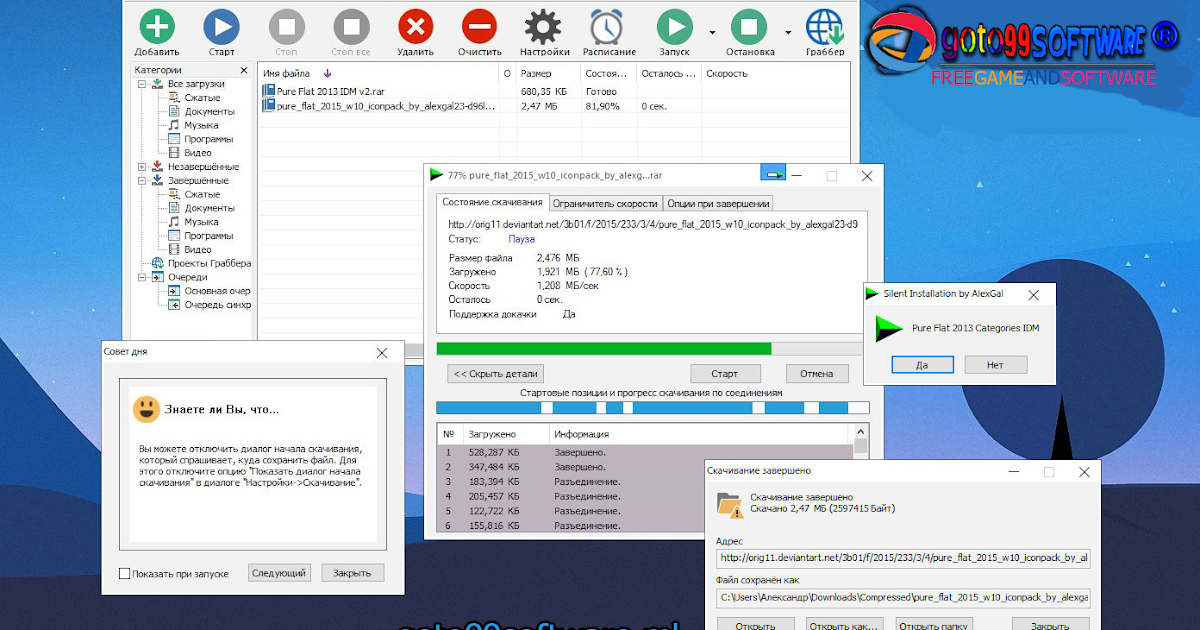Click the green Запуск queue icon
This screenshot has height=630, width=1200.
674,26
